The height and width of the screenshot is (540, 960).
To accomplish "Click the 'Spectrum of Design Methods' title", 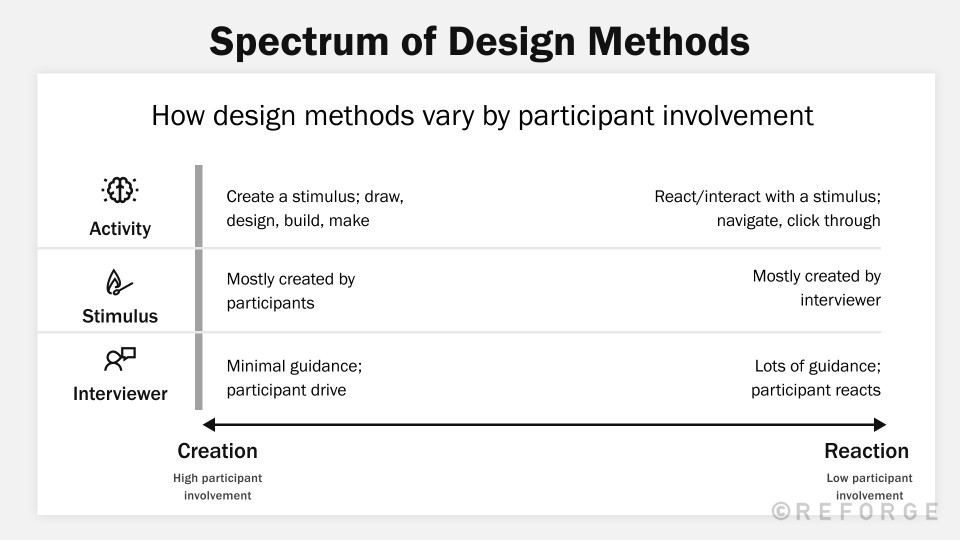I will point(479,42).
